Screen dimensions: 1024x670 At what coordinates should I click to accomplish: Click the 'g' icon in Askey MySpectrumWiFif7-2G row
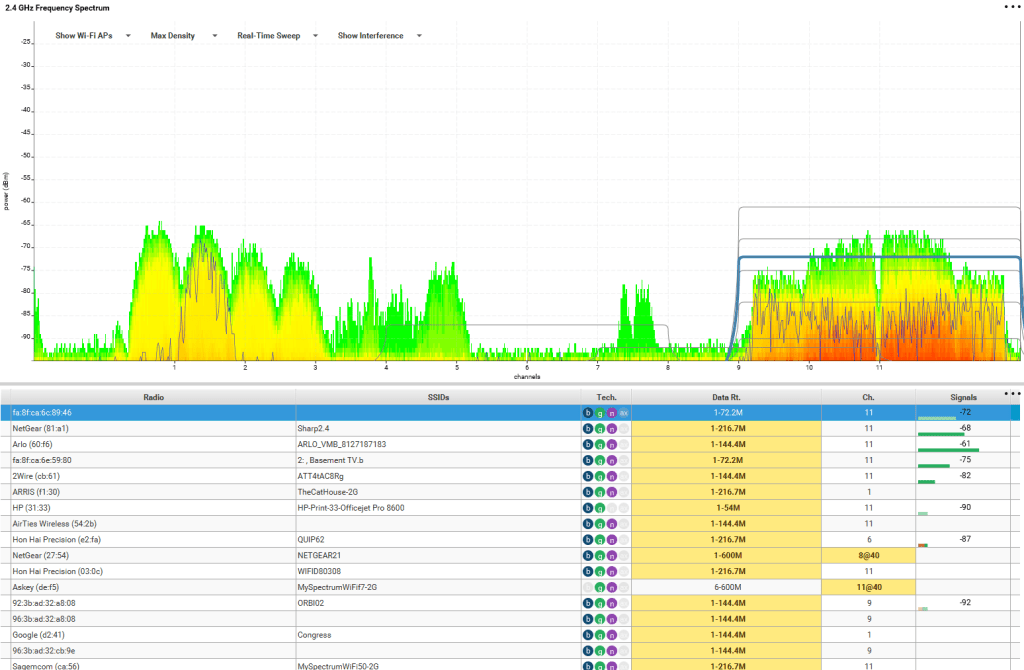pyautogui.click(x=600, y=587)
